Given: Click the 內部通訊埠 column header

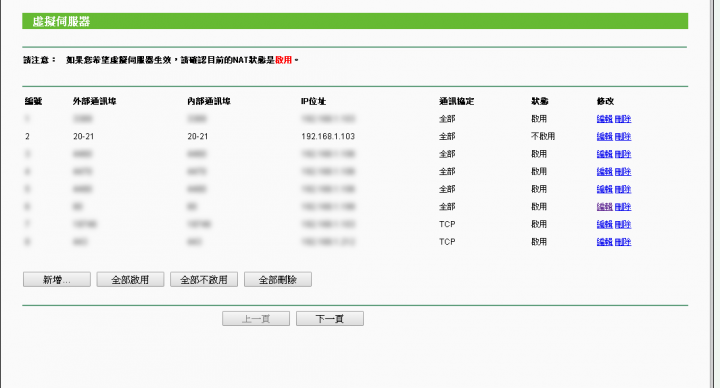Looking at the screenshot, I should click(x=208, y=101).
